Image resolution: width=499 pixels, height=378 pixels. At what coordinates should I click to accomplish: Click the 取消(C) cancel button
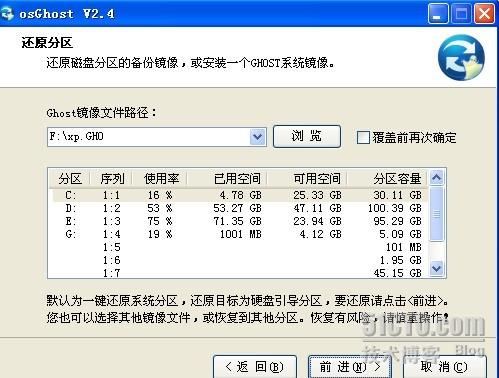[x=445, y=367]
